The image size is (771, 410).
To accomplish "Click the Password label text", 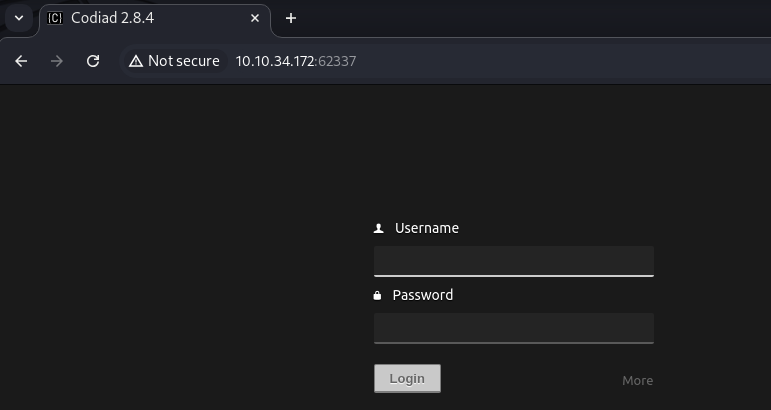I will (x=423, y=295).
